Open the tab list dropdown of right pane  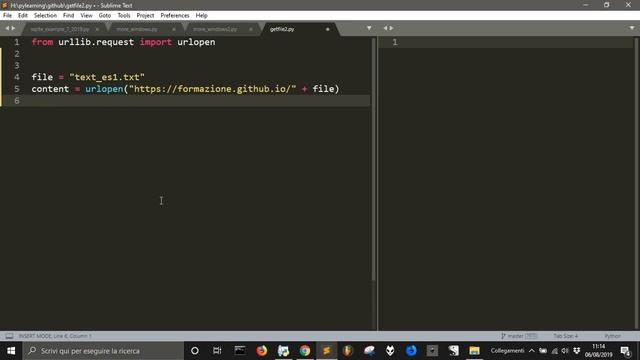632,28
